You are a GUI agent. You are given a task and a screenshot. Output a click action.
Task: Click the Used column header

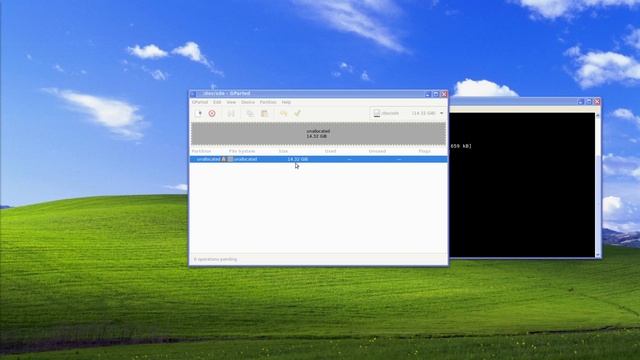pos(330,151)
